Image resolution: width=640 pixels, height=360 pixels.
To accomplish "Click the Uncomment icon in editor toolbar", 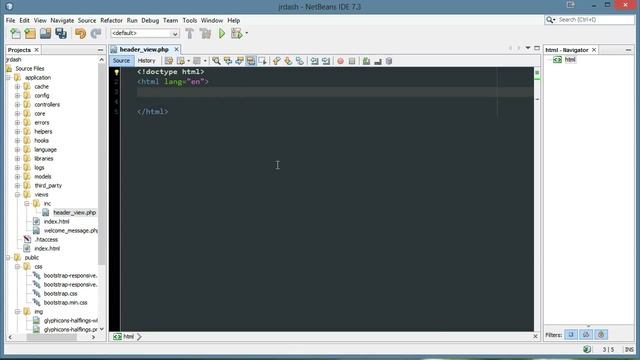I will click(x=378, y=61).
